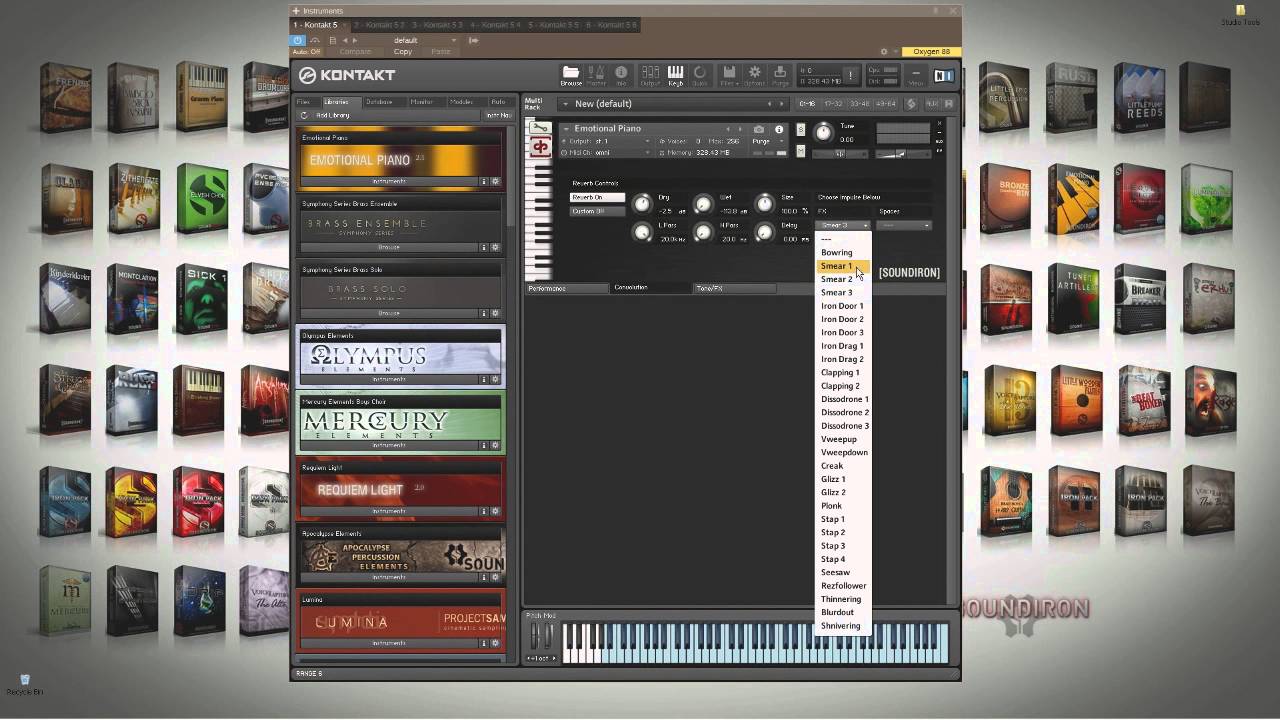The height and width of the screenshot is (720, 1280).
Task: Toggle the Reverb On button
Action: pyautogui.click(x=597, y=198)
